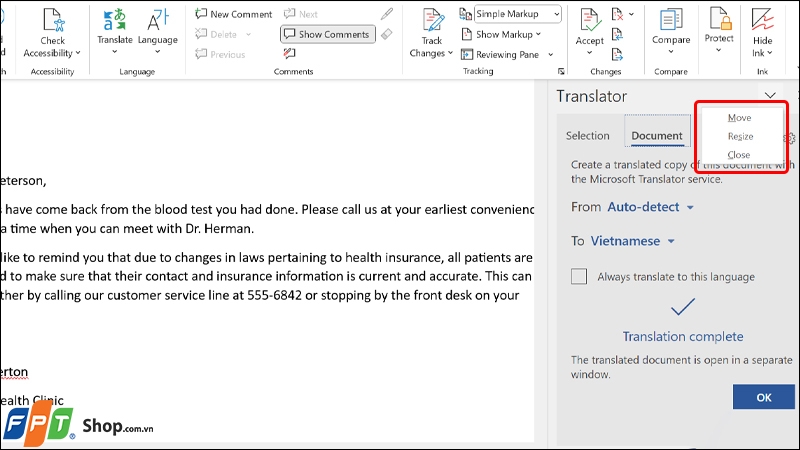Click the 'Translation complete' text
This screenshot has width=800, height=450.
683,337
